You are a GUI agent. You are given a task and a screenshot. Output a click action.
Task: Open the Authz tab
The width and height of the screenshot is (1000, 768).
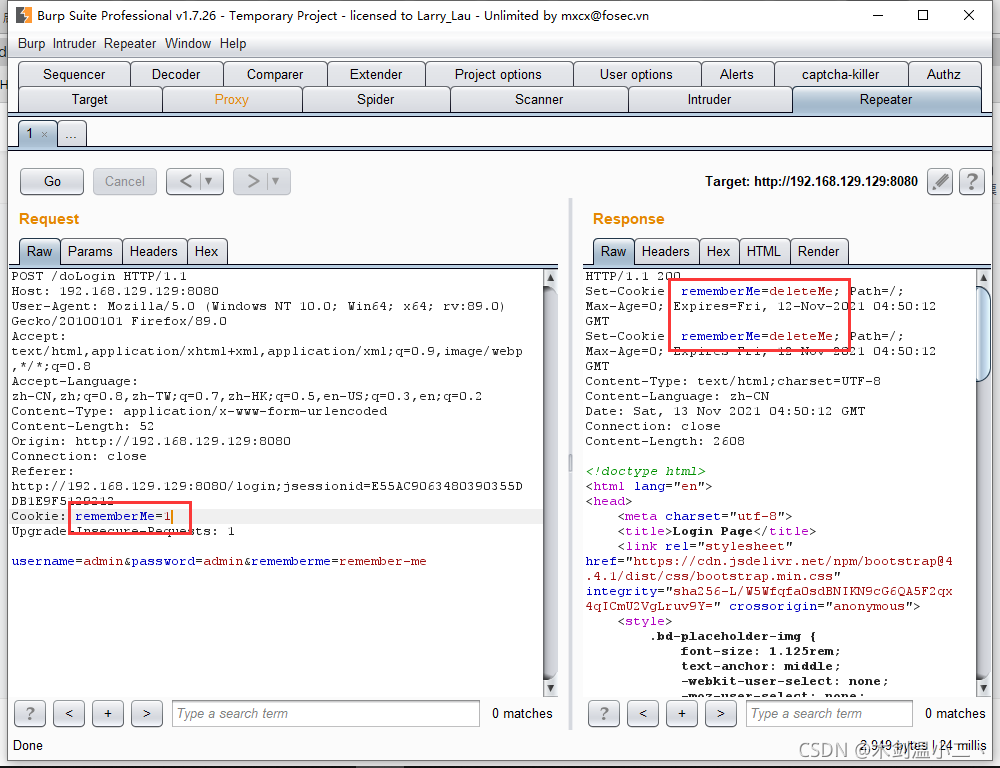944,75
